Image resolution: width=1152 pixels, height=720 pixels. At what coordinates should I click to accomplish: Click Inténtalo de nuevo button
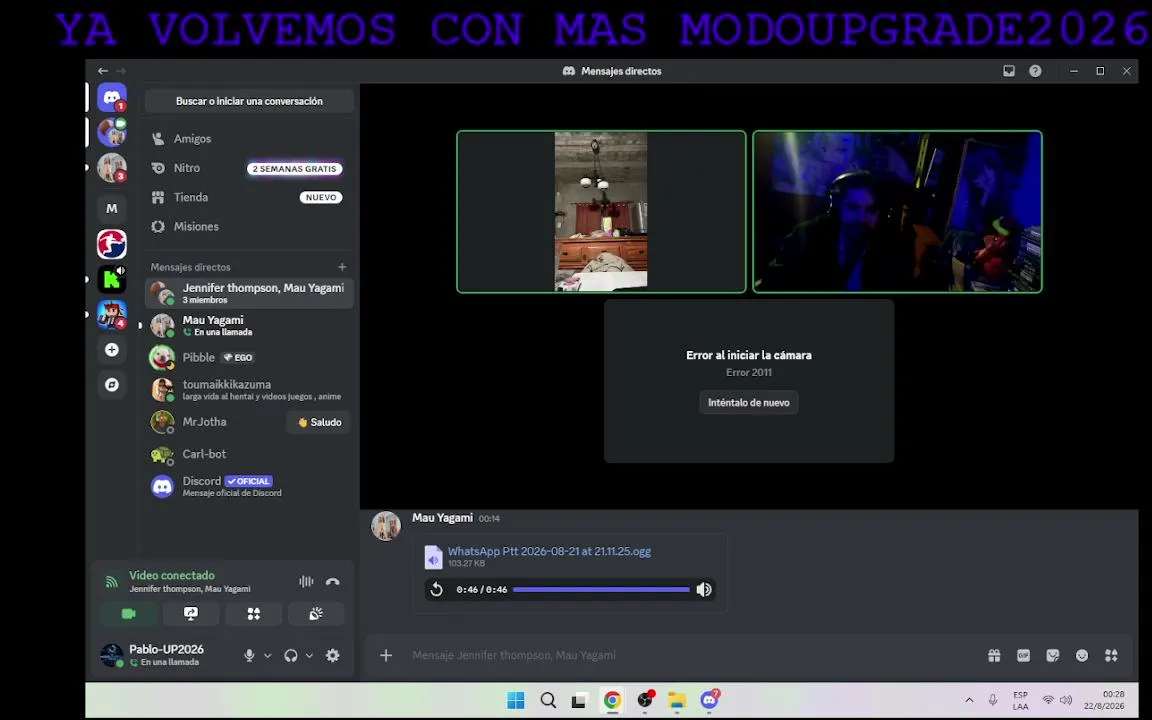(x=749, y=403)
